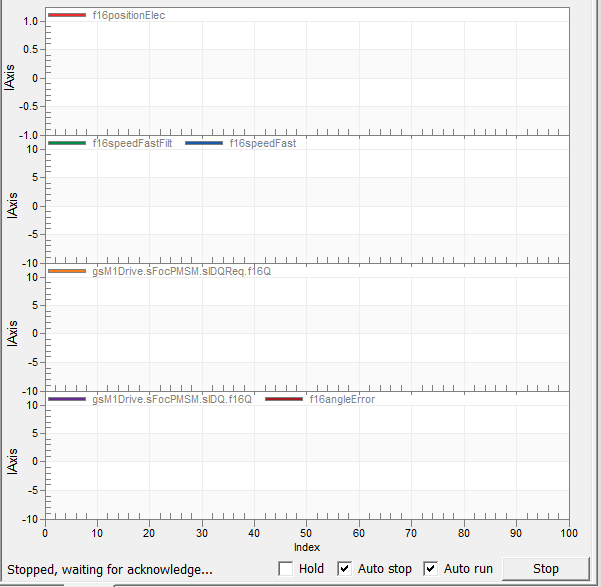Viewport: 601px width, 587px height.
Task: Select the f16speedFast legend label
Action: coord(263,143)
